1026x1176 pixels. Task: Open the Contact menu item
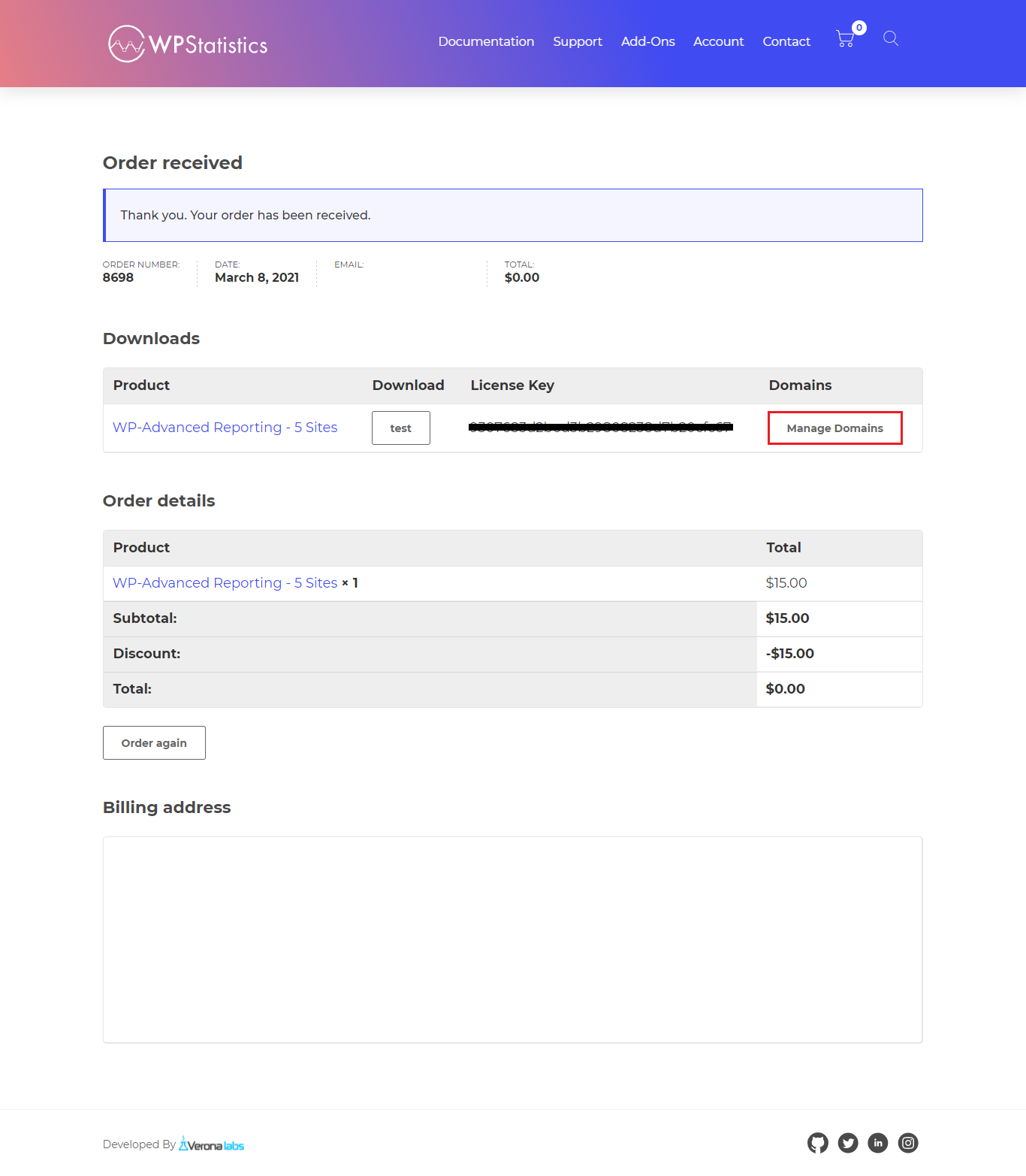pos(786,41)
